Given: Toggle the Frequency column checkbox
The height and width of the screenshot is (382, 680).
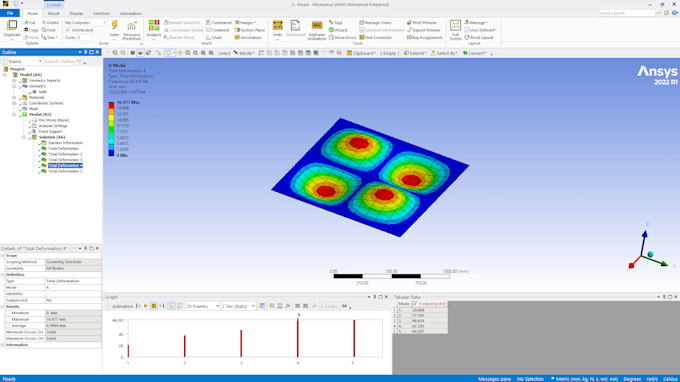Looking at the screenshot, I should tap(415, 304).
